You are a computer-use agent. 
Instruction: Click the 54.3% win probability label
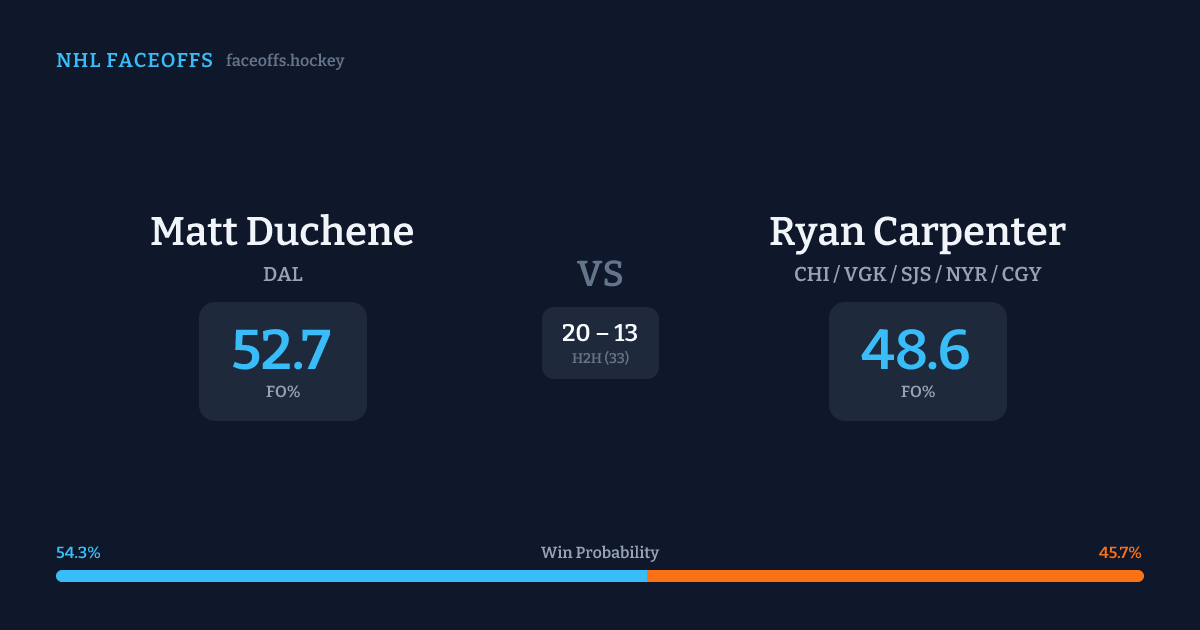click(x=78, y=553)
